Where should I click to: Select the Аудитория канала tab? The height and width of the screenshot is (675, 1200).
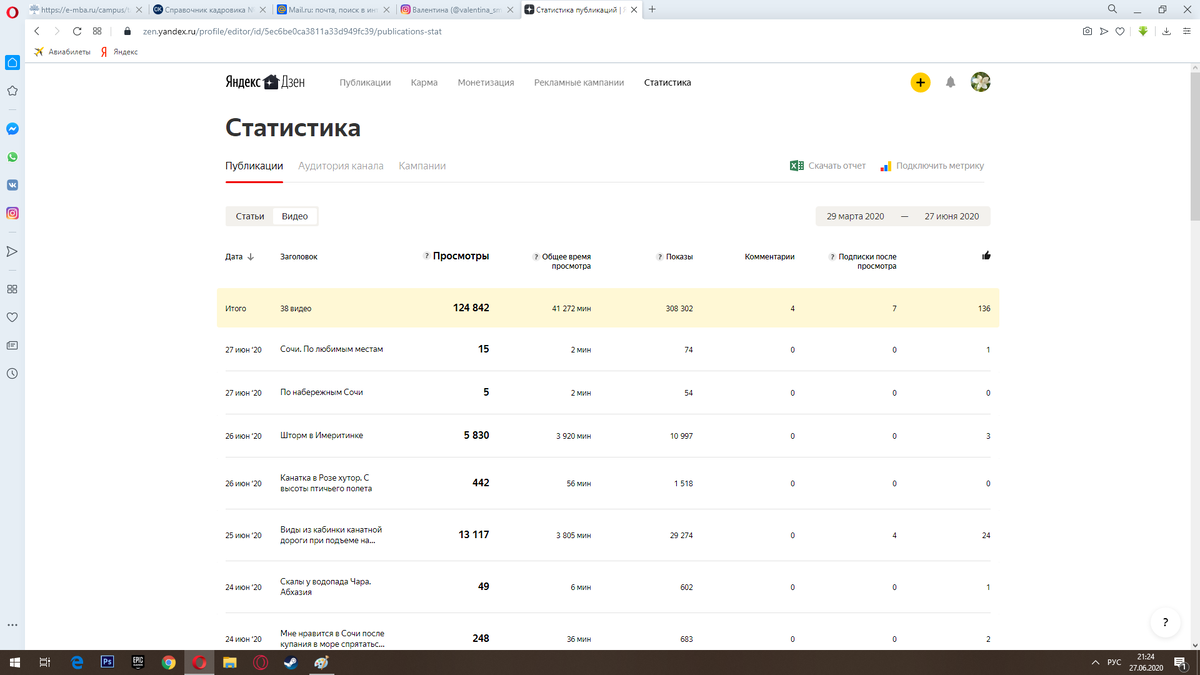tap(341, 166)
